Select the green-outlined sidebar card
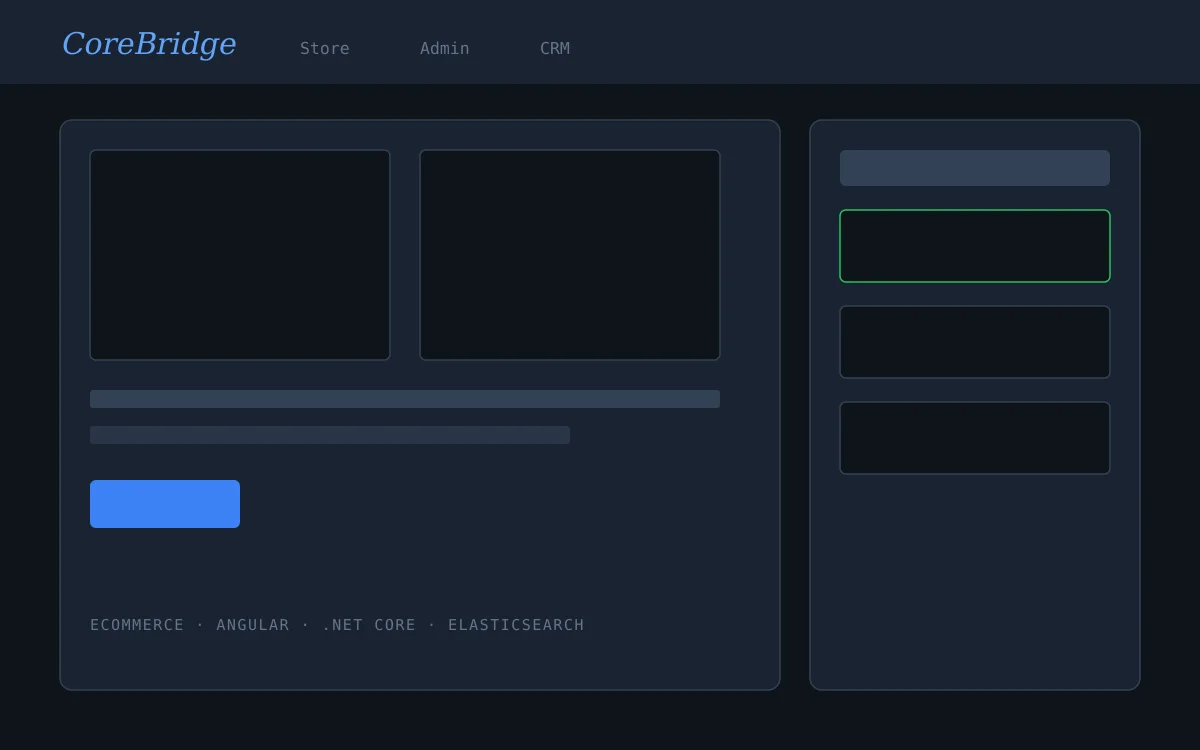This screenshot has height=750, width=1200. click(975, 246)
